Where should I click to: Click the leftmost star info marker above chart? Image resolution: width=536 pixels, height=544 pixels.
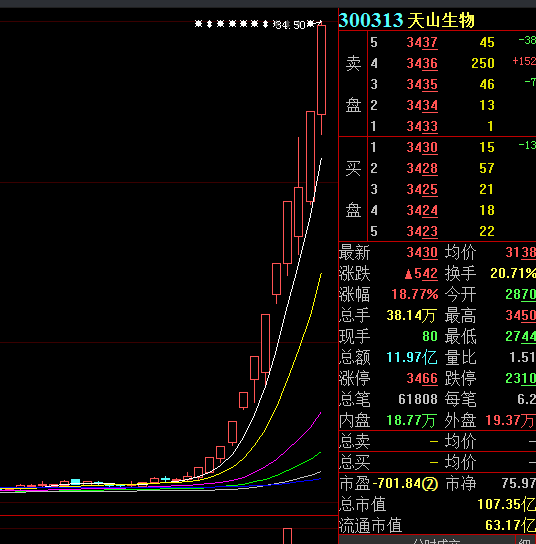click(x=198, y=24)
